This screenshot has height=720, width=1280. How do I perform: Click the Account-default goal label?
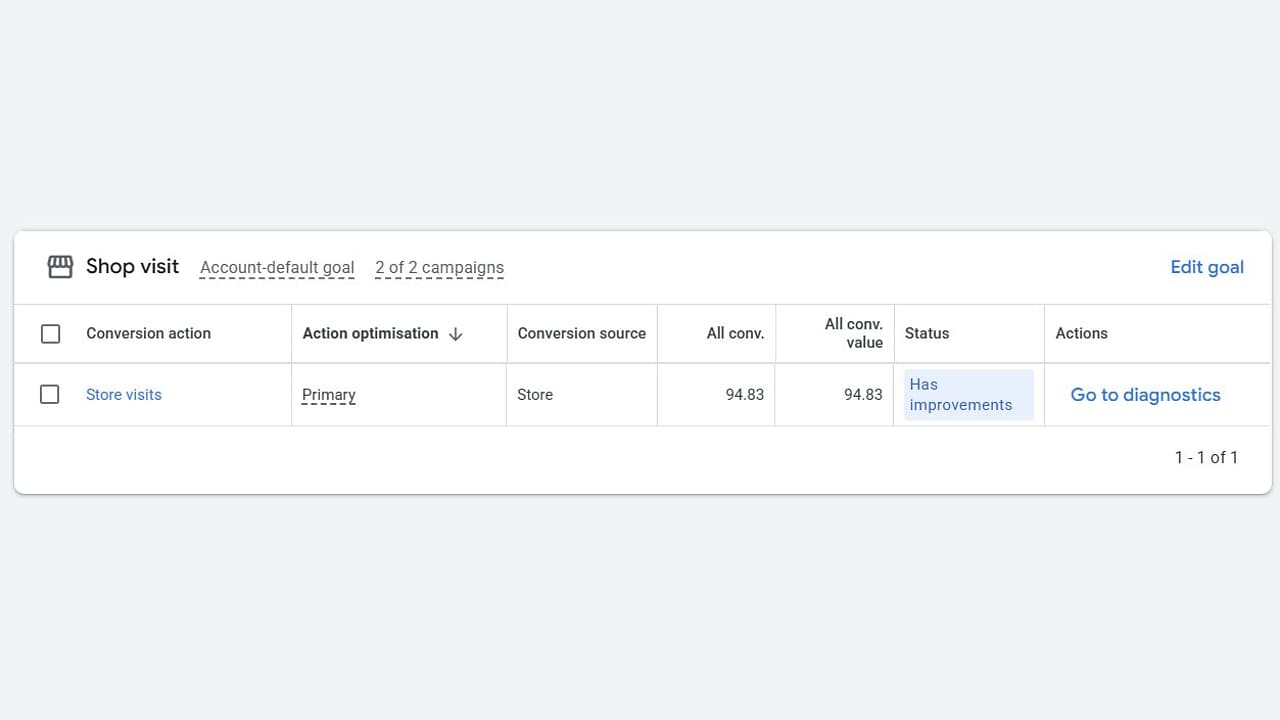pos(277,268)
